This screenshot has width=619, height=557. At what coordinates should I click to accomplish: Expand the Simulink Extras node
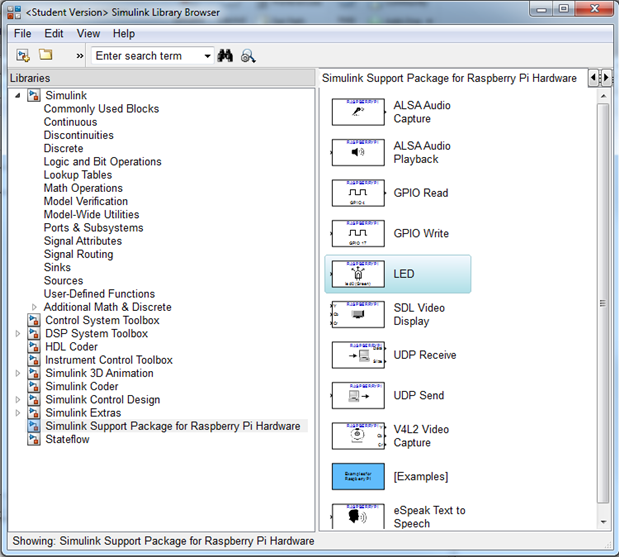[17, 413]
